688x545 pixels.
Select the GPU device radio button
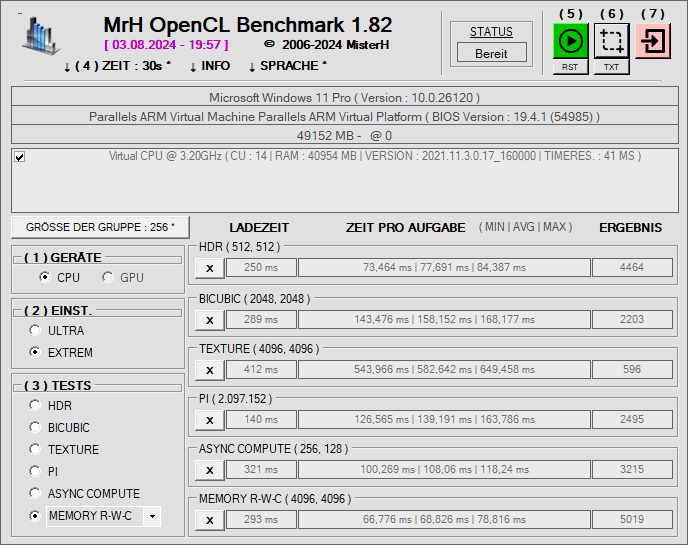pyautogui.click(x=108, y=277)
